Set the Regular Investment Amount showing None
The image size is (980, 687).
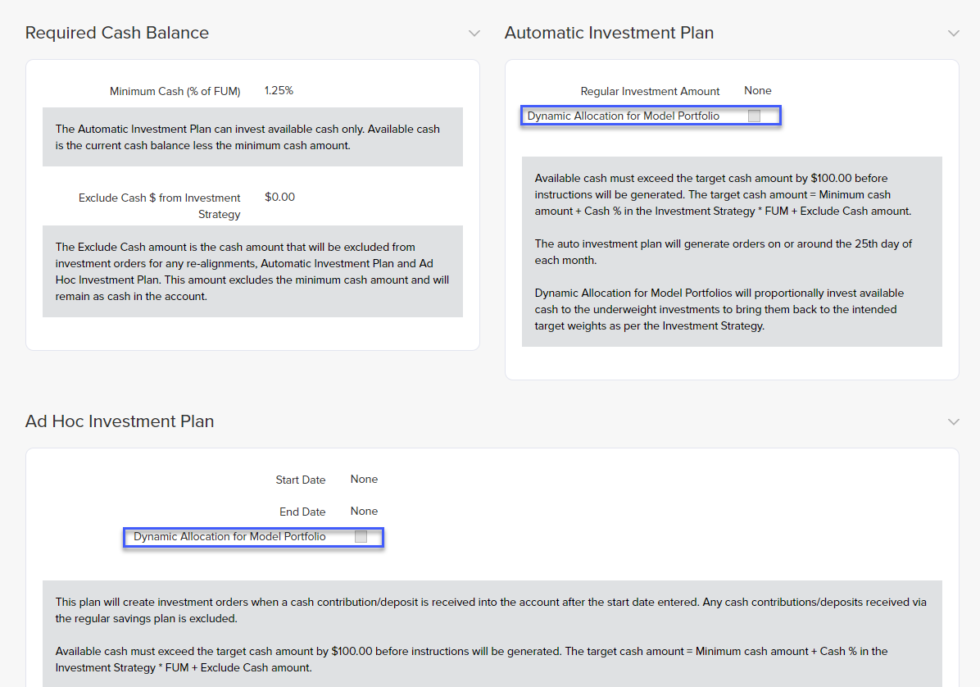[x=757, y=91]
